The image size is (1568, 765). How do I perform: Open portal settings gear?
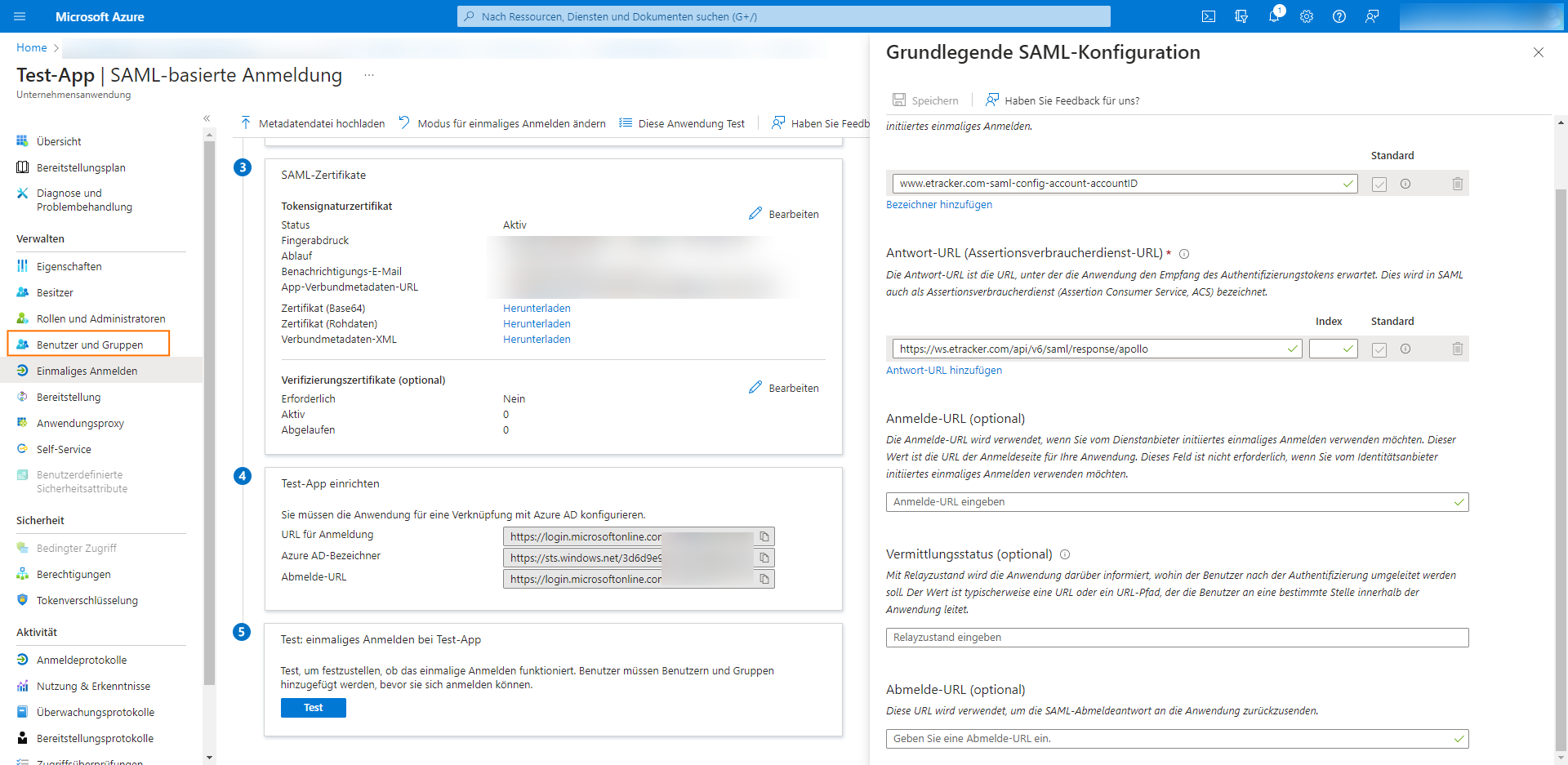tap(1307, 16)
